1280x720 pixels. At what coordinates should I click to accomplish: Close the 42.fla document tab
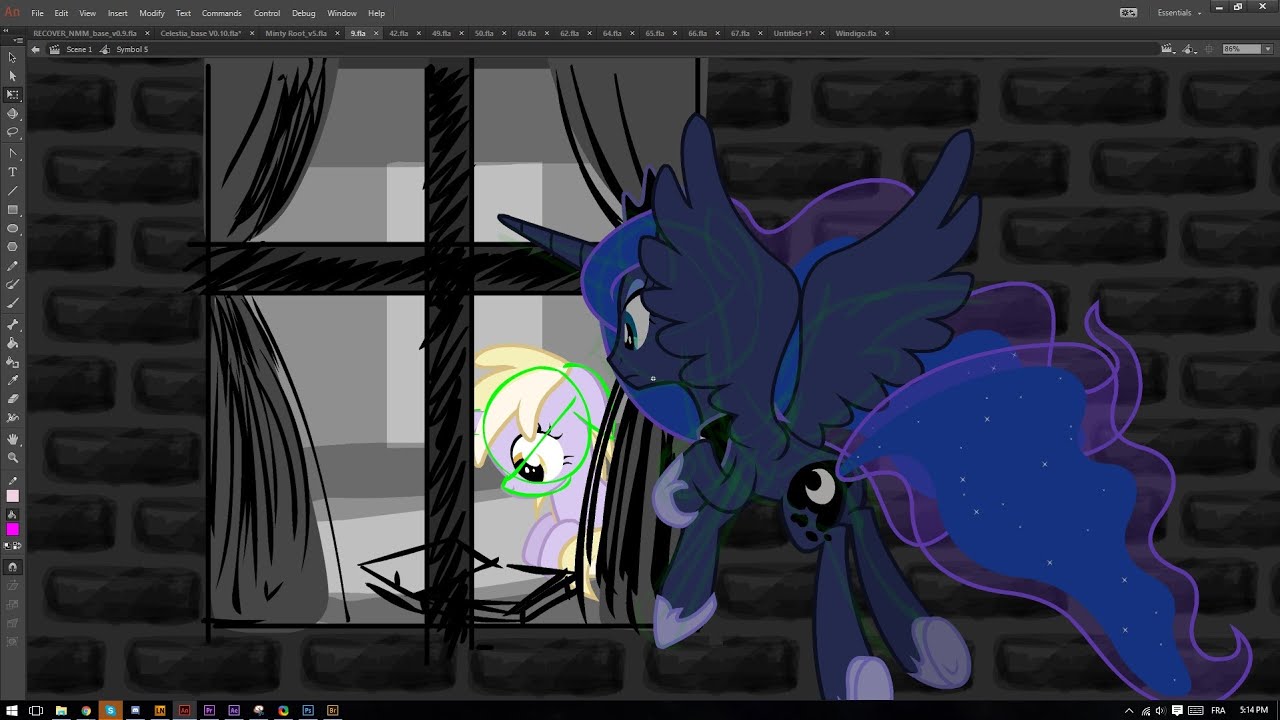click(x=418, y=33)
